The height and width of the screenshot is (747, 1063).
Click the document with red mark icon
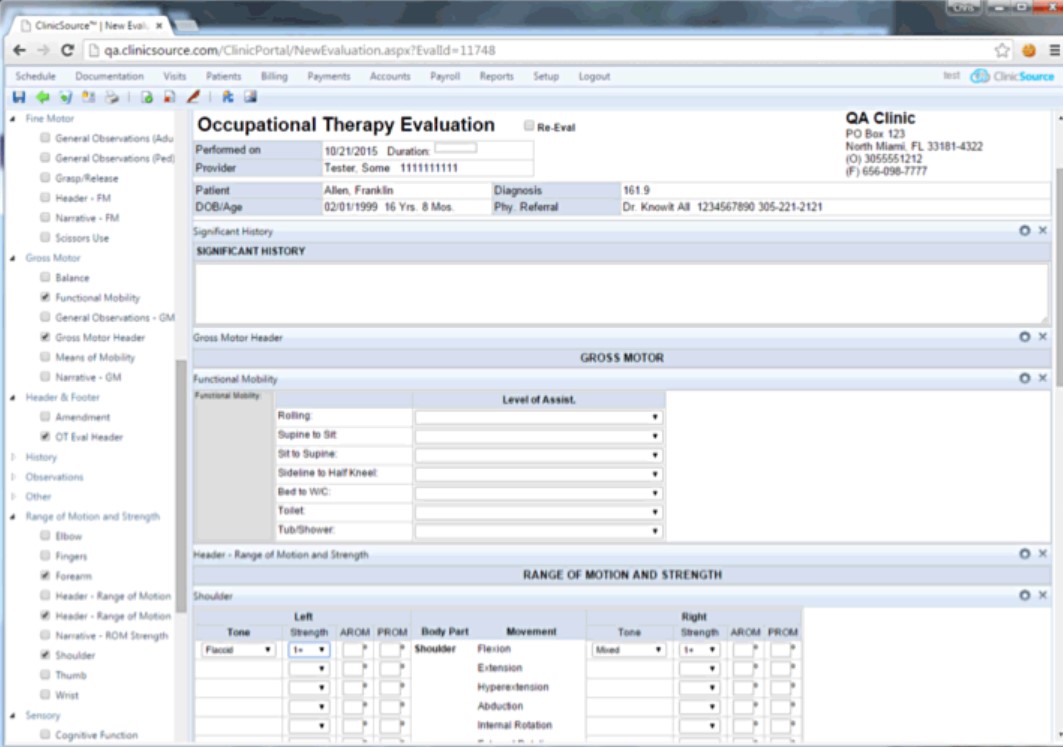169,97
